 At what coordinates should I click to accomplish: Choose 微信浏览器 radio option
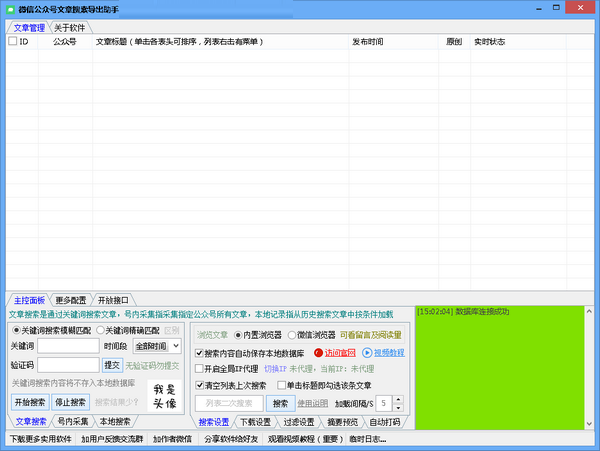[292, 336]
